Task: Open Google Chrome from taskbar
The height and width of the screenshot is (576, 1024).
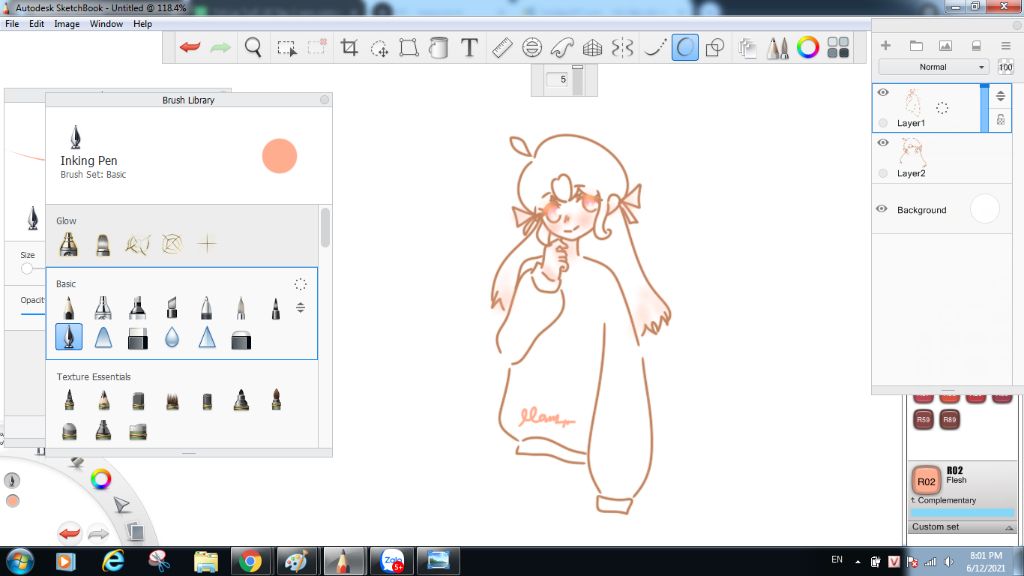Action: (250, 561)
